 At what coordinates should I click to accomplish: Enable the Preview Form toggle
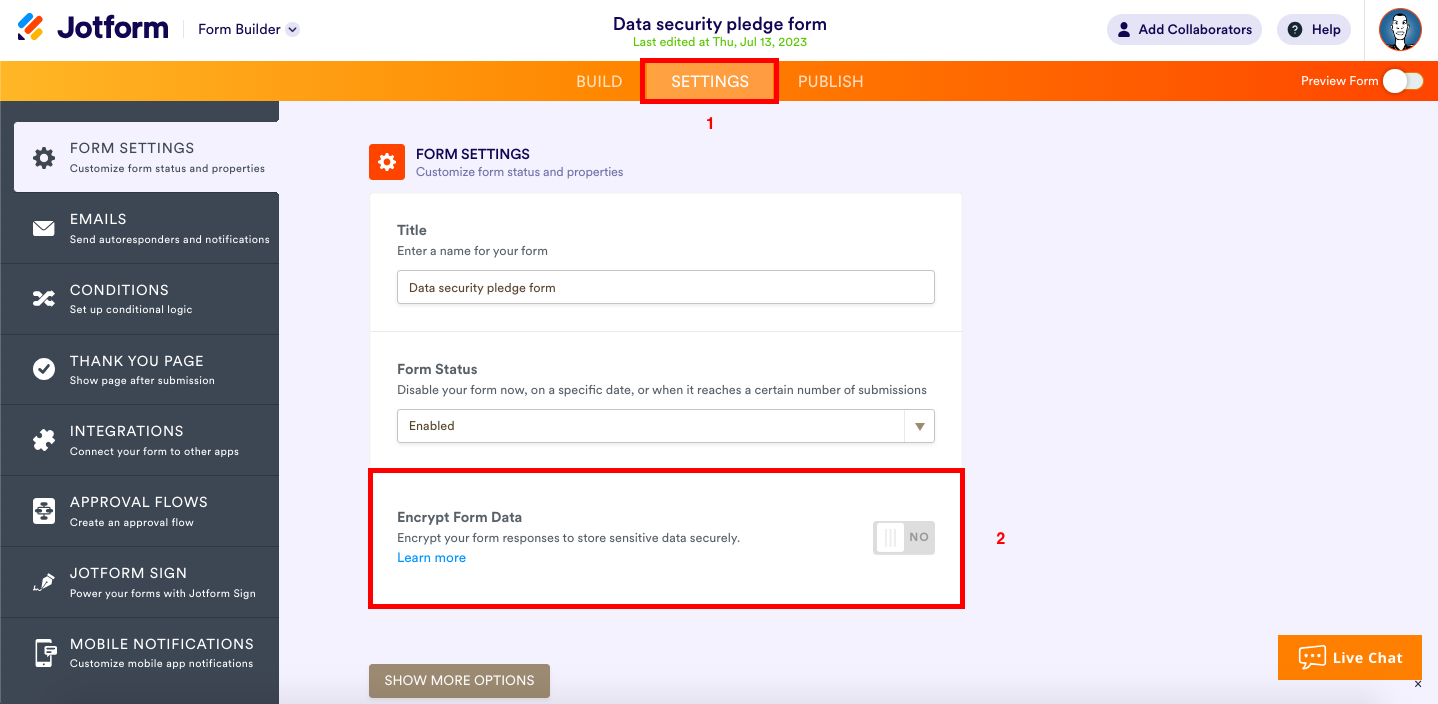coord(1403,81)
